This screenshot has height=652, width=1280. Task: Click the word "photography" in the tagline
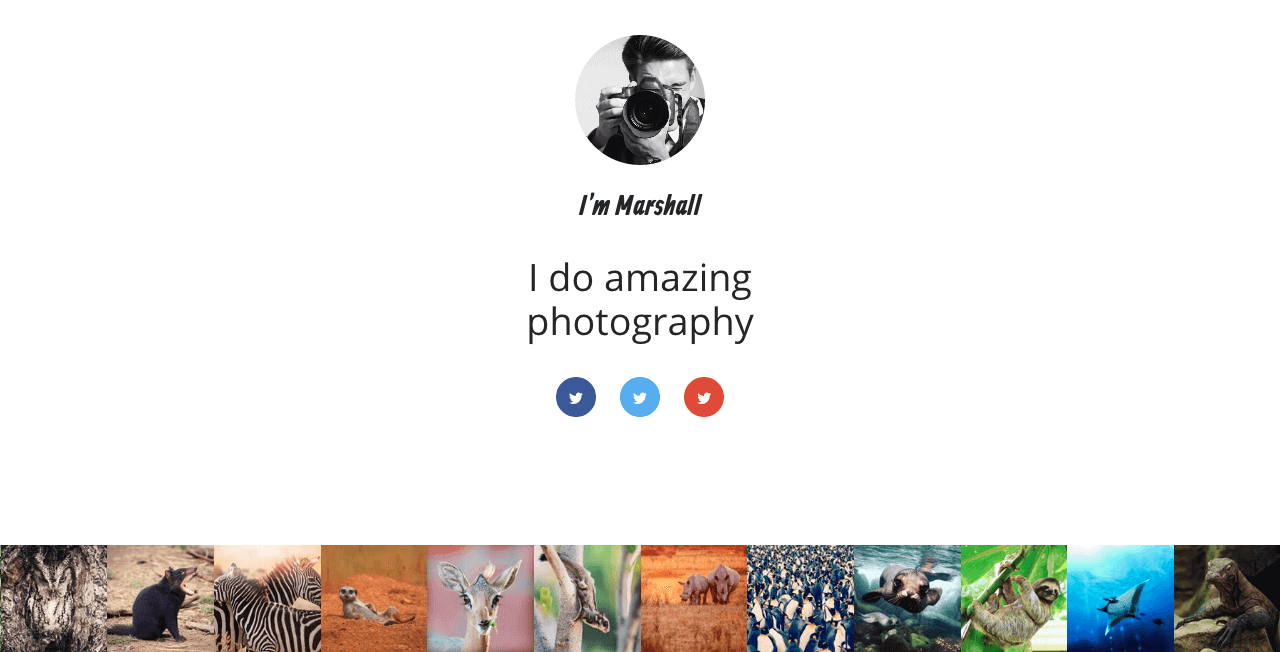tap(640, 322)
